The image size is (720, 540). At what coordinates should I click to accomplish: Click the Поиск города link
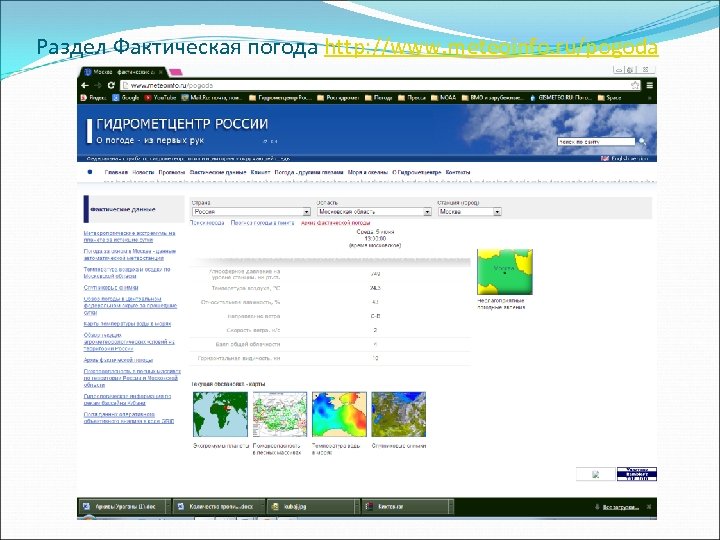click(x=207, y=223)
